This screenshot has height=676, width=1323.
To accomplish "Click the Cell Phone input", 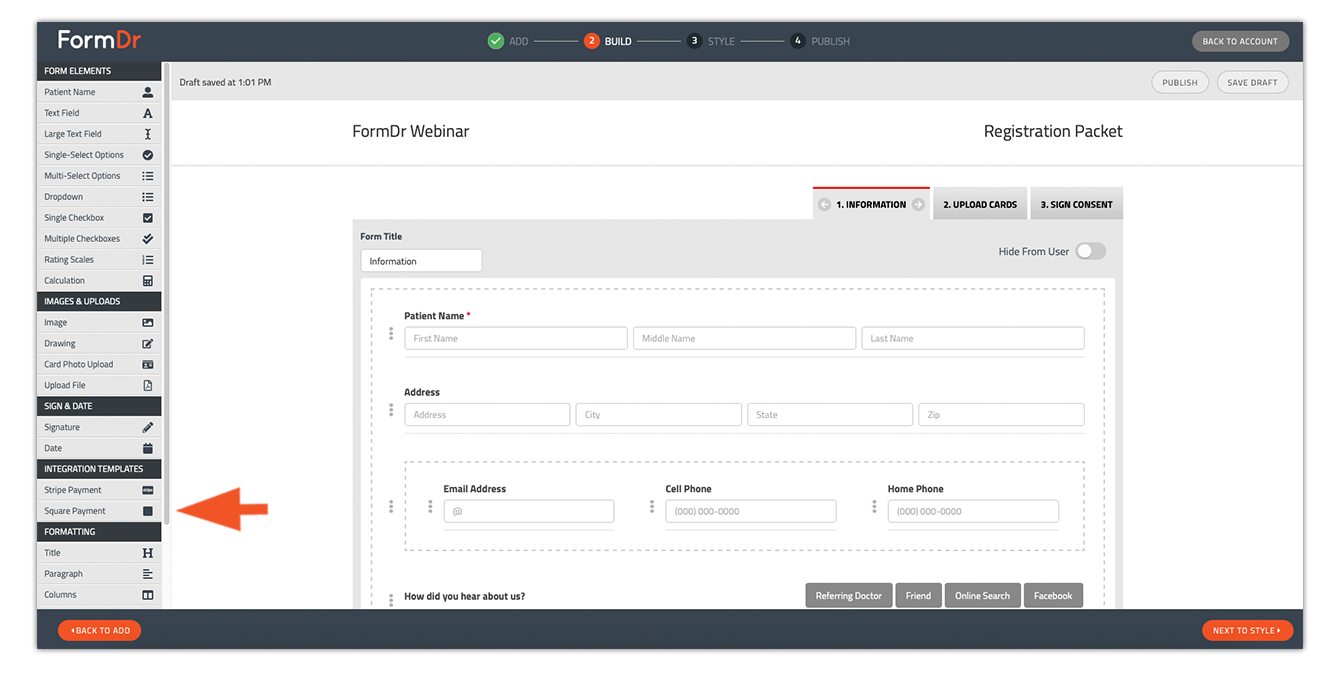I will [x=751, y=511].
